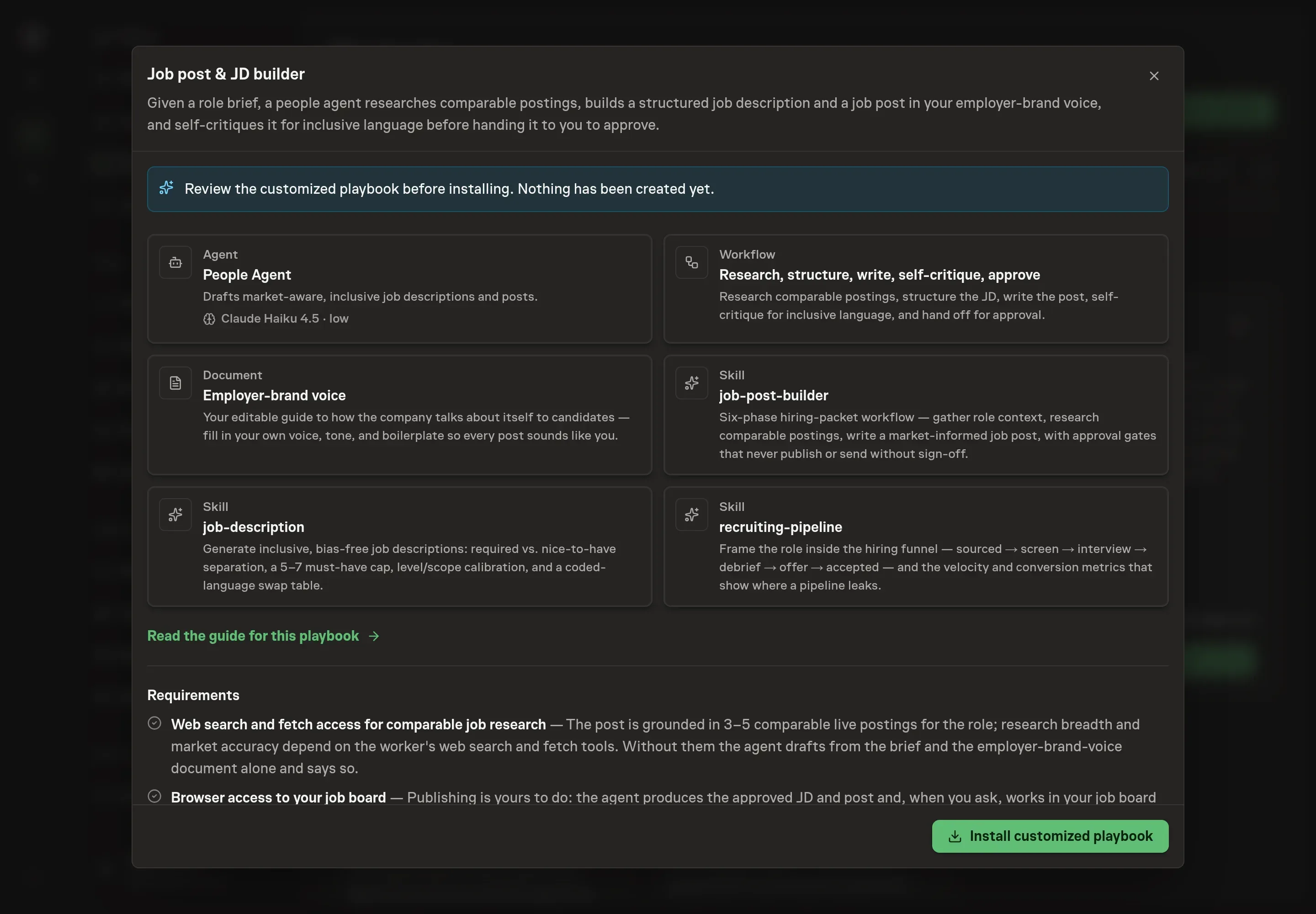The image size is (1316, 914).
Task: Click the model brain icon beside Claude Haiku 4.5
Action: tap(209, 319)
